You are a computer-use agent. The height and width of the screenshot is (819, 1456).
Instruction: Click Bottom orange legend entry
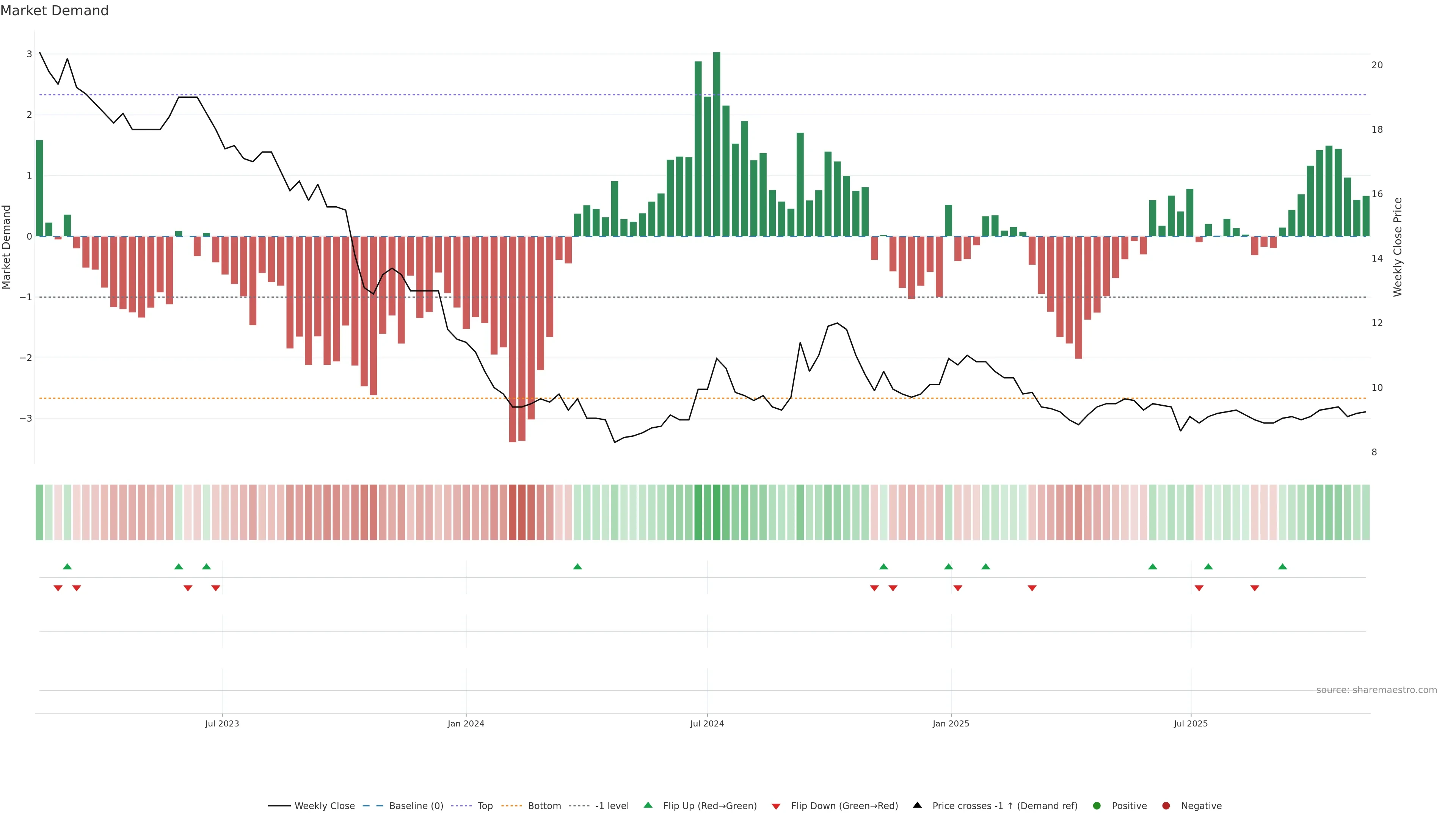point(544,806)
